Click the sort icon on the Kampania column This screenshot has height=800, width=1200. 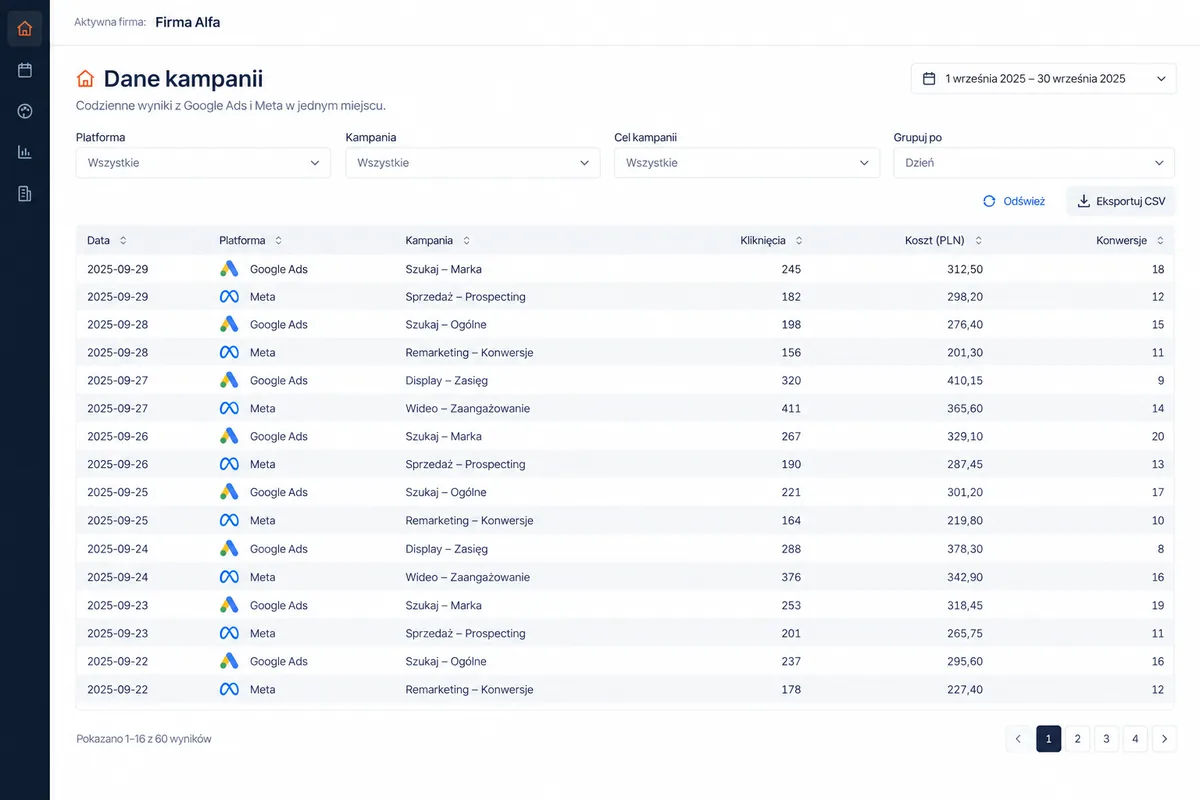(x=466, y=240)
